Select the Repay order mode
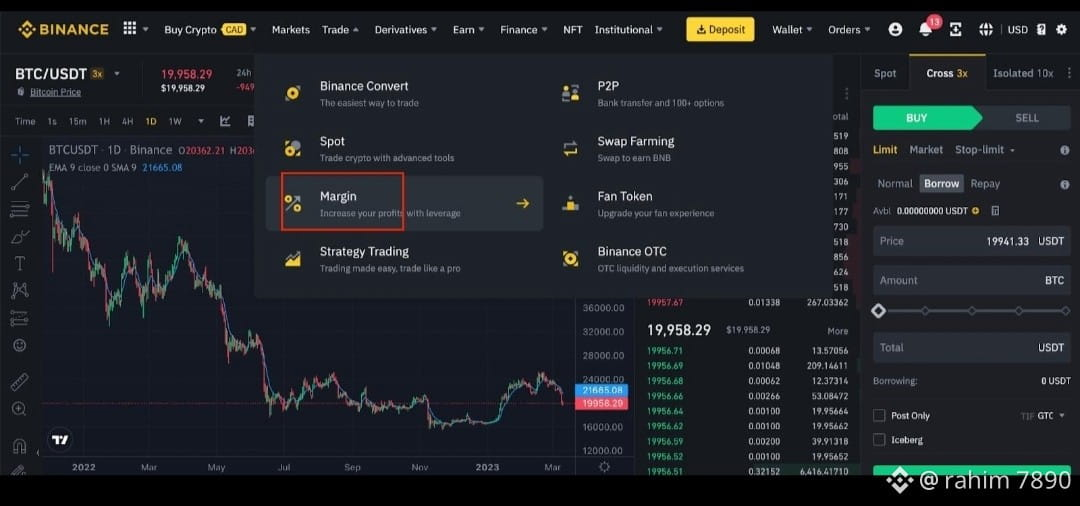Viewport: 1080px width, 506px height. click(985, 184)
